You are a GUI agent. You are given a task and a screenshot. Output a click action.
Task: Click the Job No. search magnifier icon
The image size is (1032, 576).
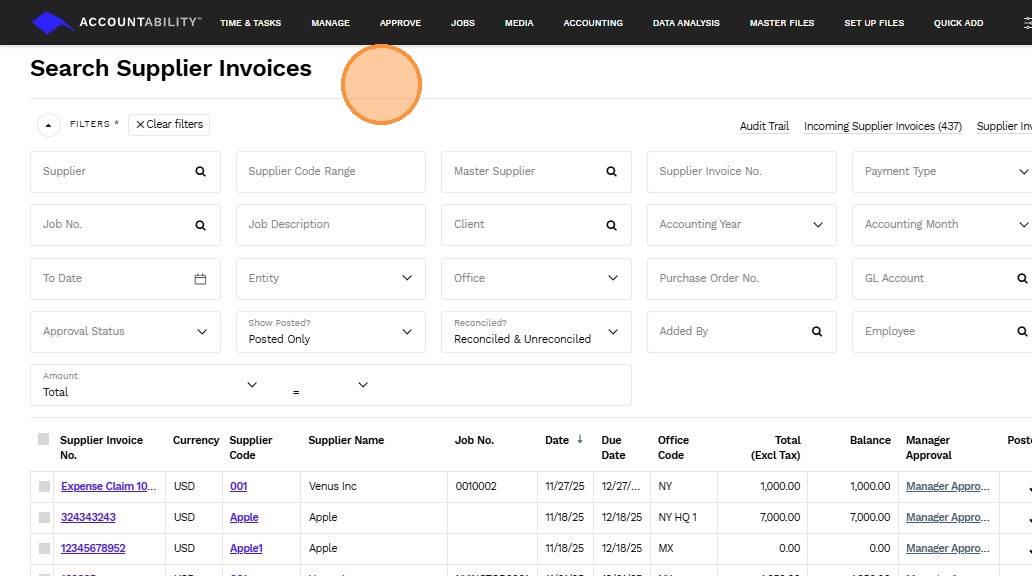201,225
